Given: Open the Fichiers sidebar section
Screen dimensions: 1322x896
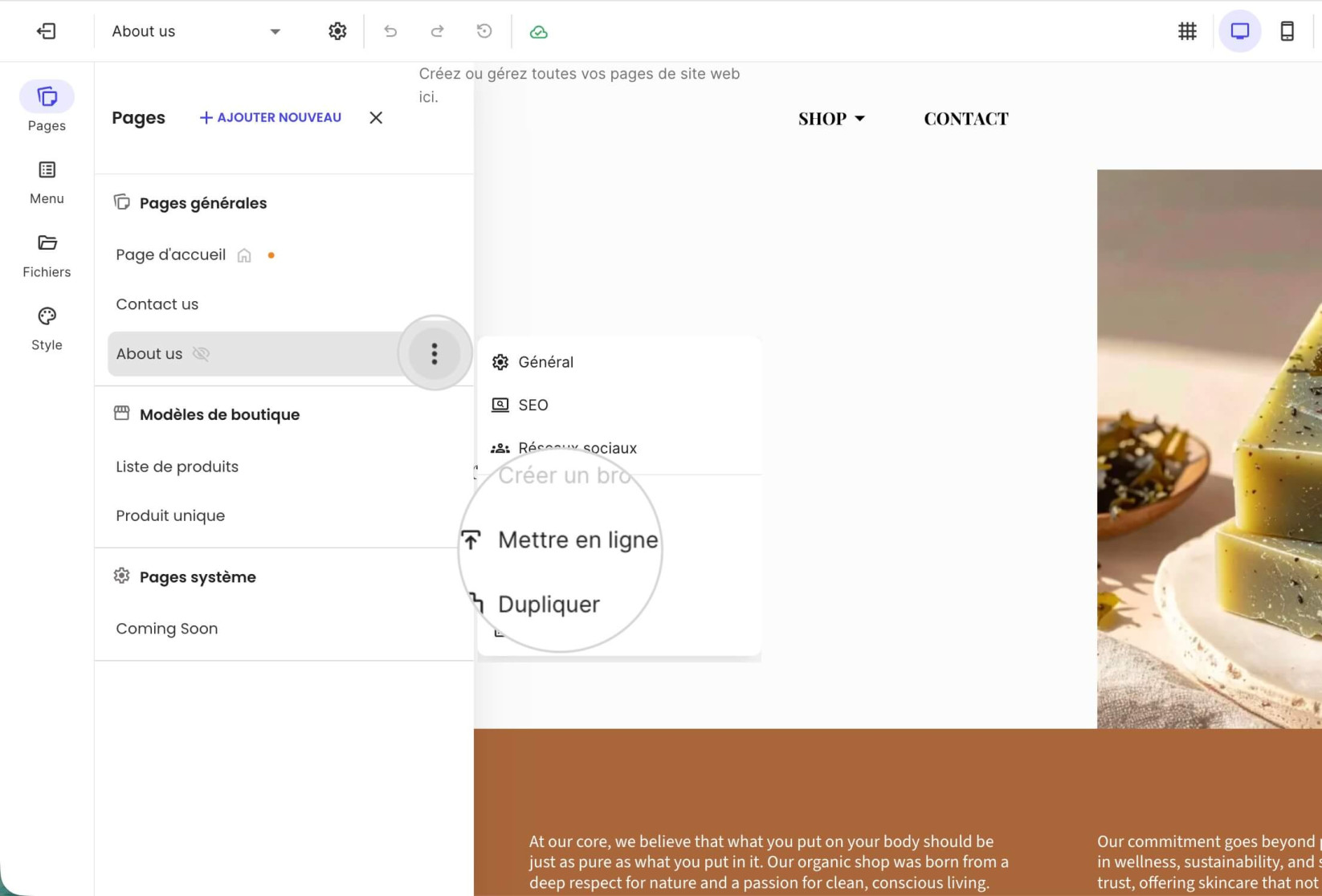Looking at the screenshot, I should point(47,256).
